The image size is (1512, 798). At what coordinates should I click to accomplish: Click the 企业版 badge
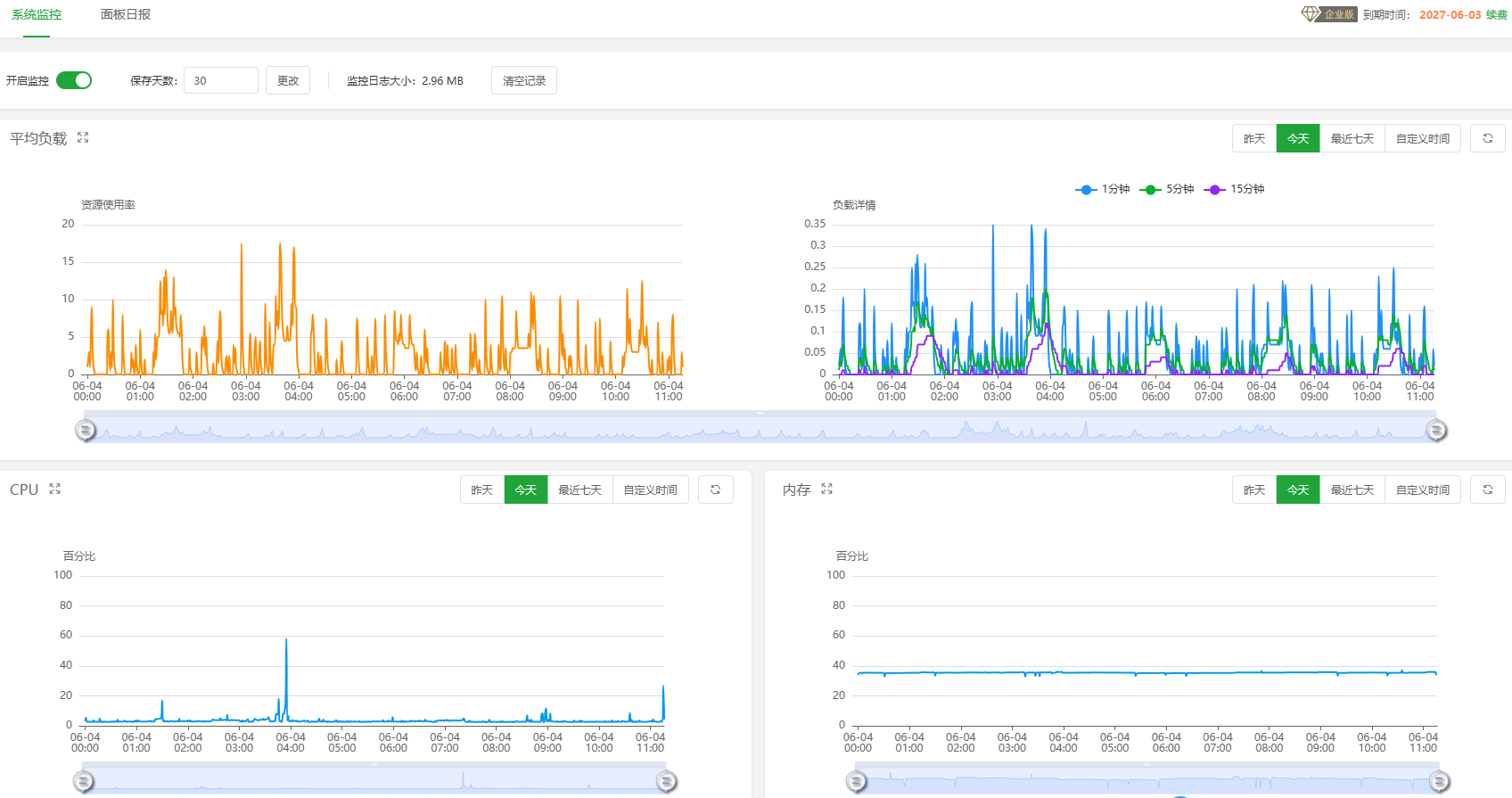1339,14
